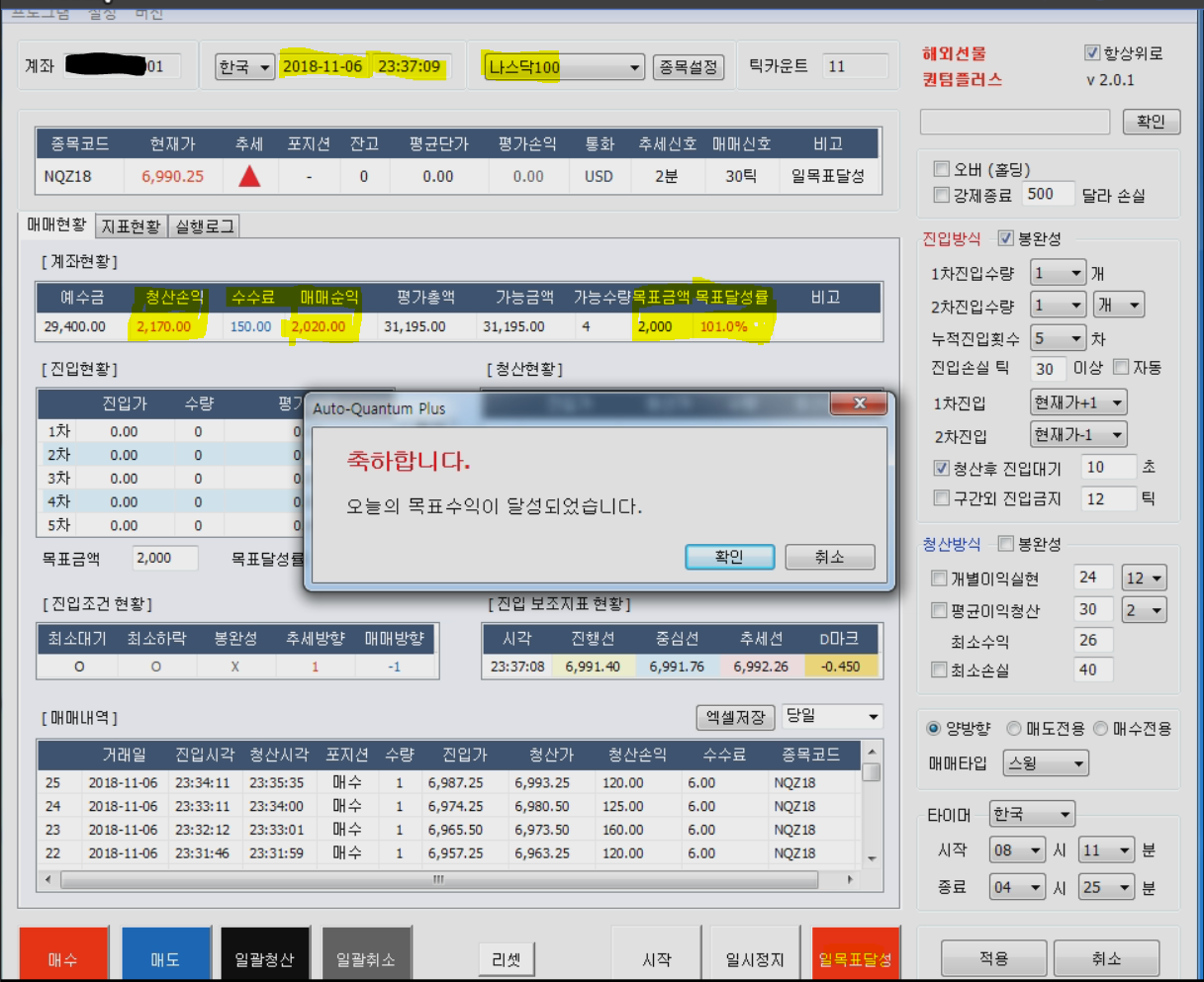
Task: Click the red trend arrow for NQZ18
Action: pyautogui.click(x=249, y=176)
